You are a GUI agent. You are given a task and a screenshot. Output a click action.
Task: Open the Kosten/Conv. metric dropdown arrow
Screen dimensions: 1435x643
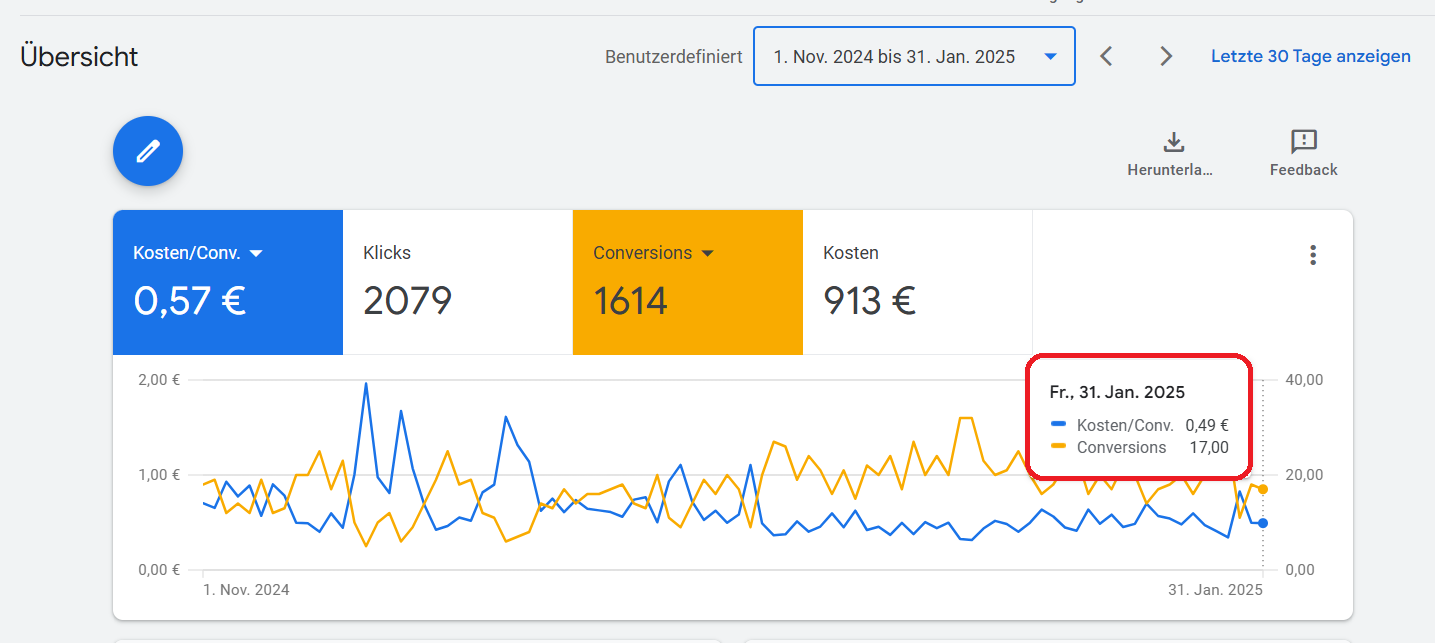coord(256,254)
